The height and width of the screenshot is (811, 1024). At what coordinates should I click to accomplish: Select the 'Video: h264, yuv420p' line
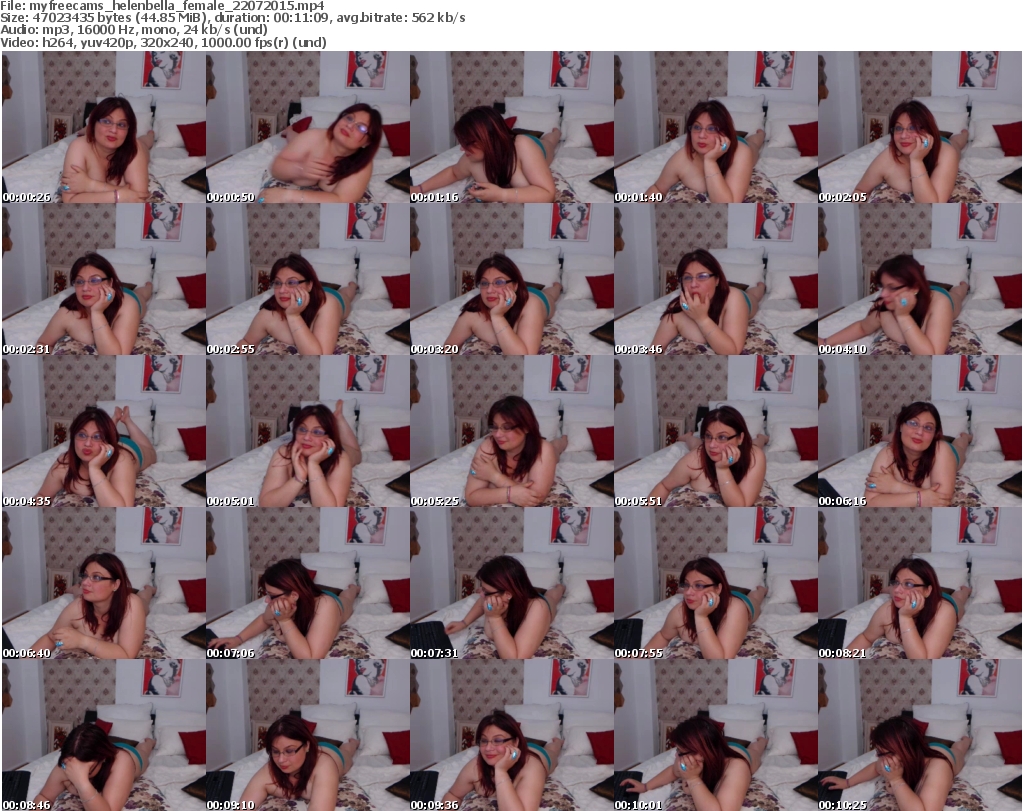click(163, 42)
